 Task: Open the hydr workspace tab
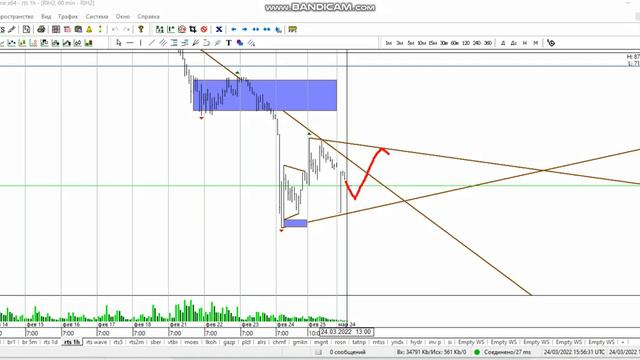416,342
